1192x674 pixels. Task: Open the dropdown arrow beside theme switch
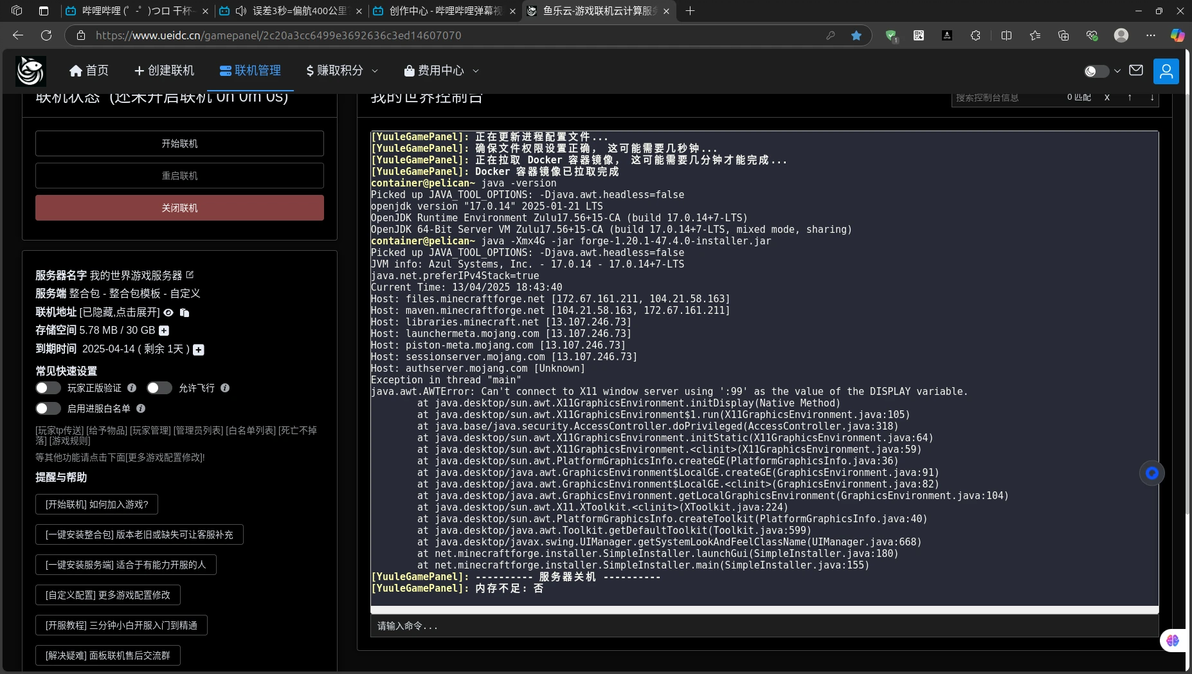(x=1117, y=71)
